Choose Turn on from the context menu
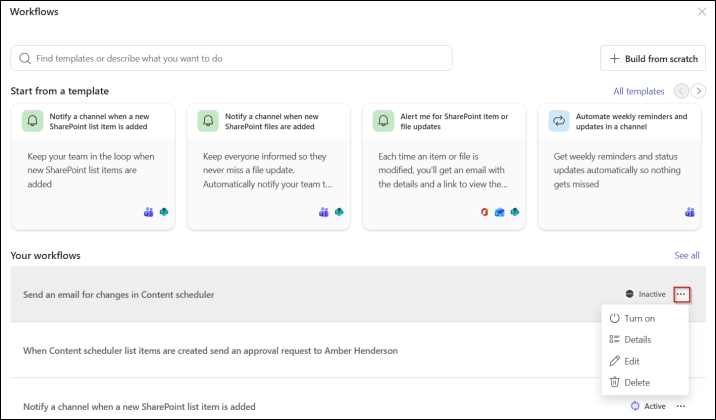 pos(645,318)
